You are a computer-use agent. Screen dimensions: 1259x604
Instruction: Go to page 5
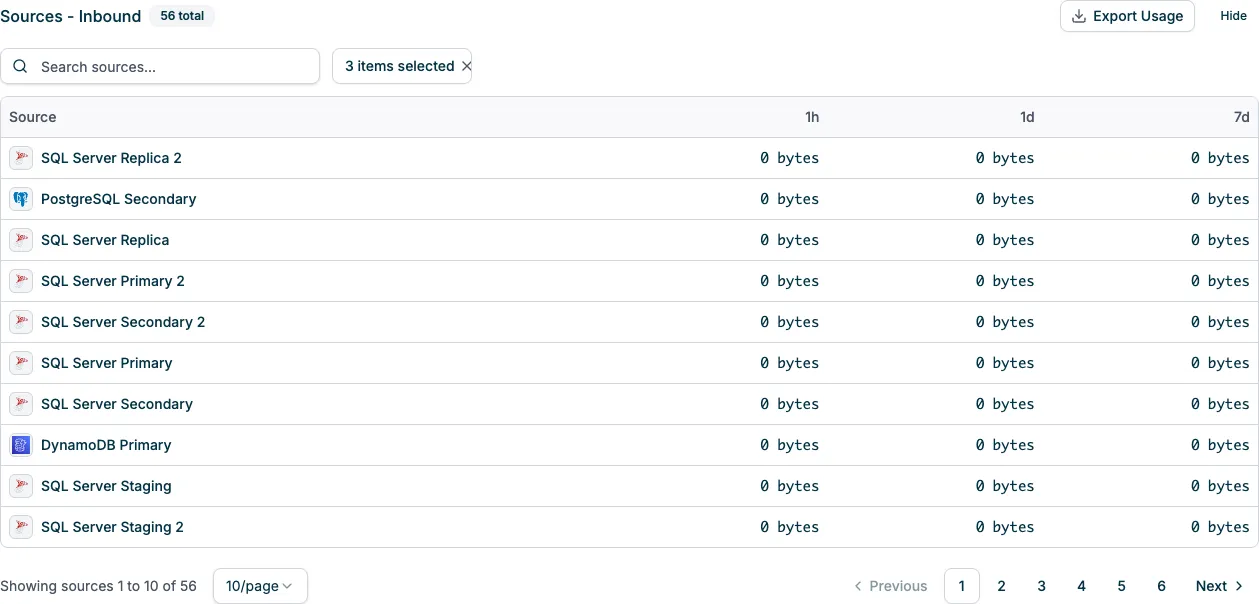(1122, 586)
